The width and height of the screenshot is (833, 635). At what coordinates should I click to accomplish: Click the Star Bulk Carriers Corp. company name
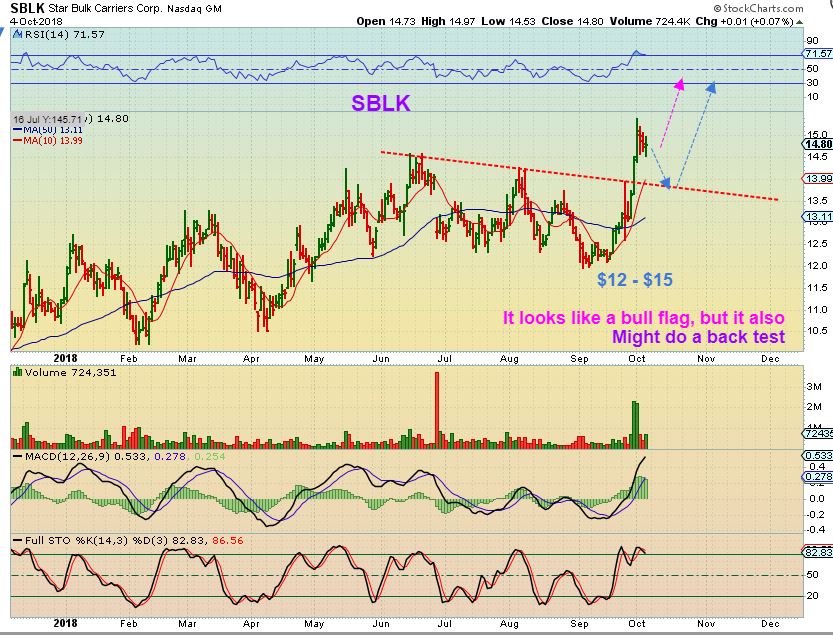click(105, 9)
